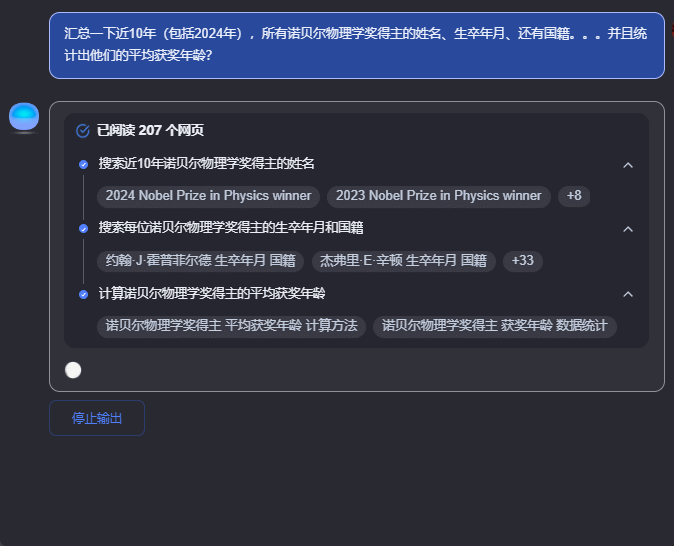This screenshot has width=674, height=546.
Task: Open the 约翰·J·霍普菲尔德 生卒年月 国籍 query chip
Action: click(x=201, y=261)
